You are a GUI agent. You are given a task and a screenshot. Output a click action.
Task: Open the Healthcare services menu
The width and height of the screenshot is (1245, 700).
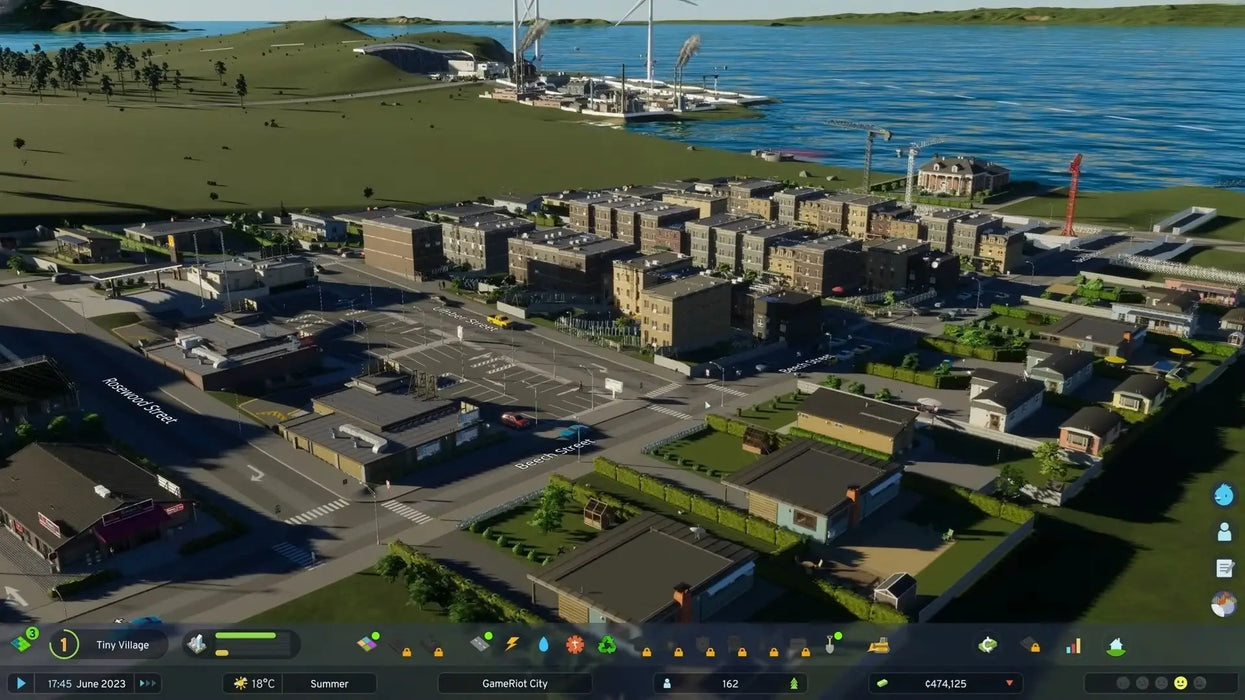pyautogui.click(x=574, y=645)
